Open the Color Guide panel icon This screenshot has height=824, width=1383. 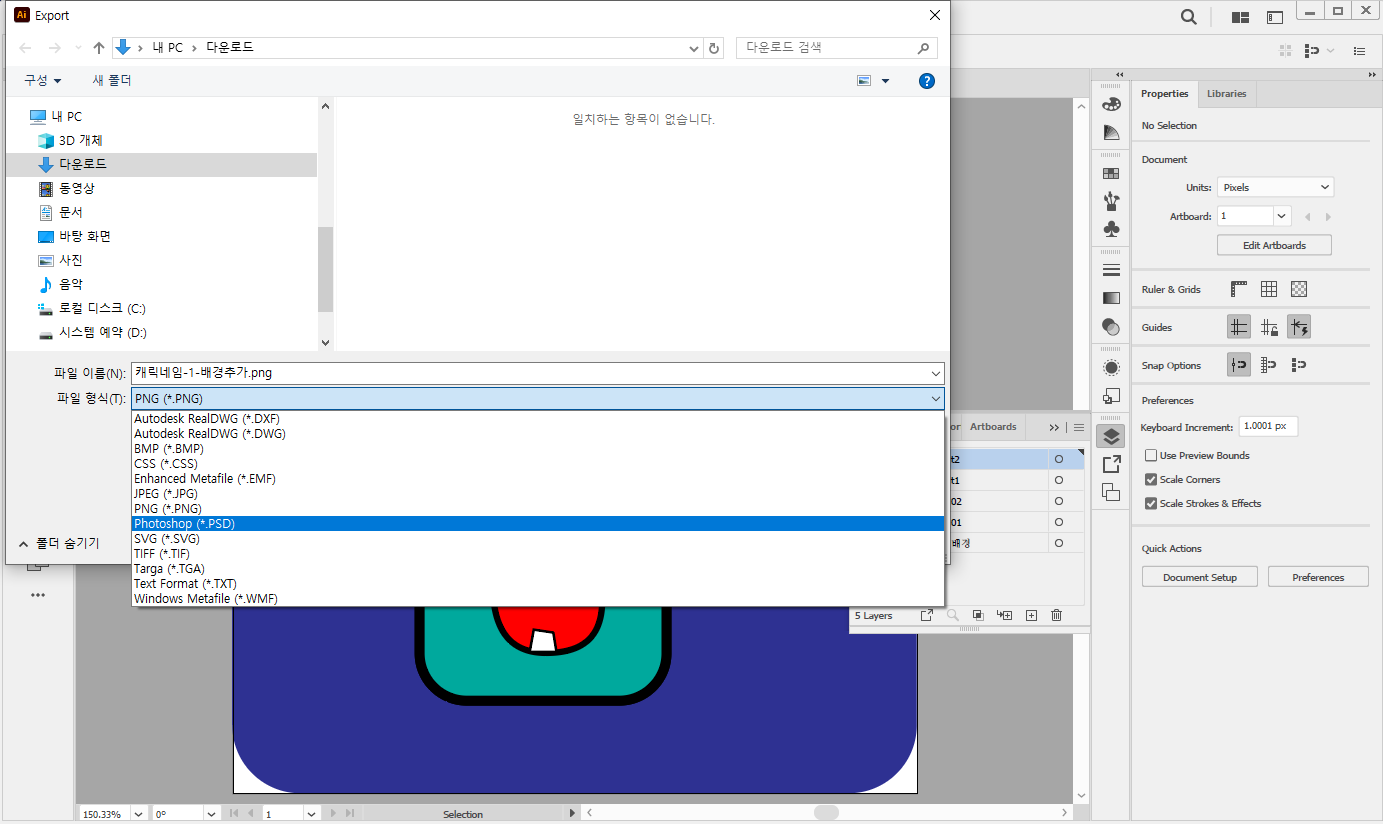(1111, 132)
